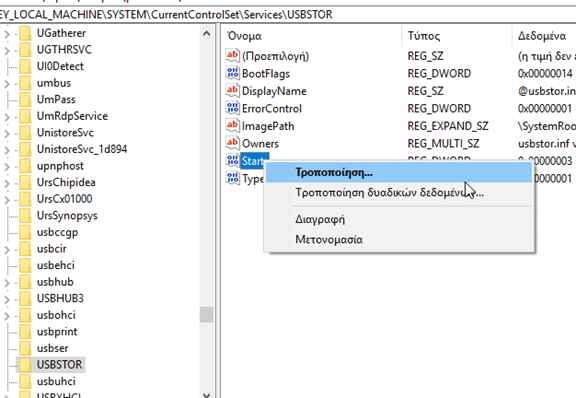
Task: Click the umbus folder icon
Action: pos(25,83)
